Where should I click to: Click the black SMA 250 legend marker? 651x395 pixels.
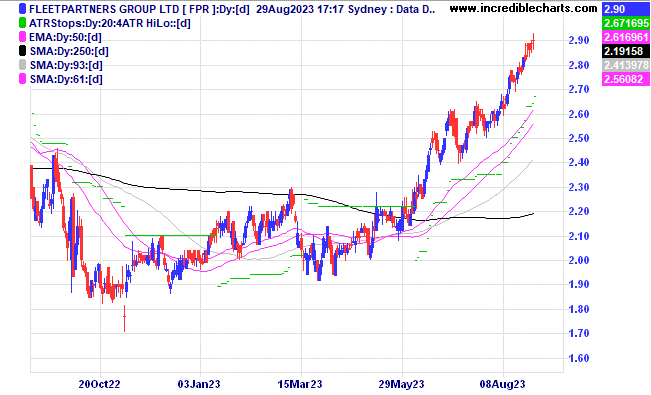(22, 51)
